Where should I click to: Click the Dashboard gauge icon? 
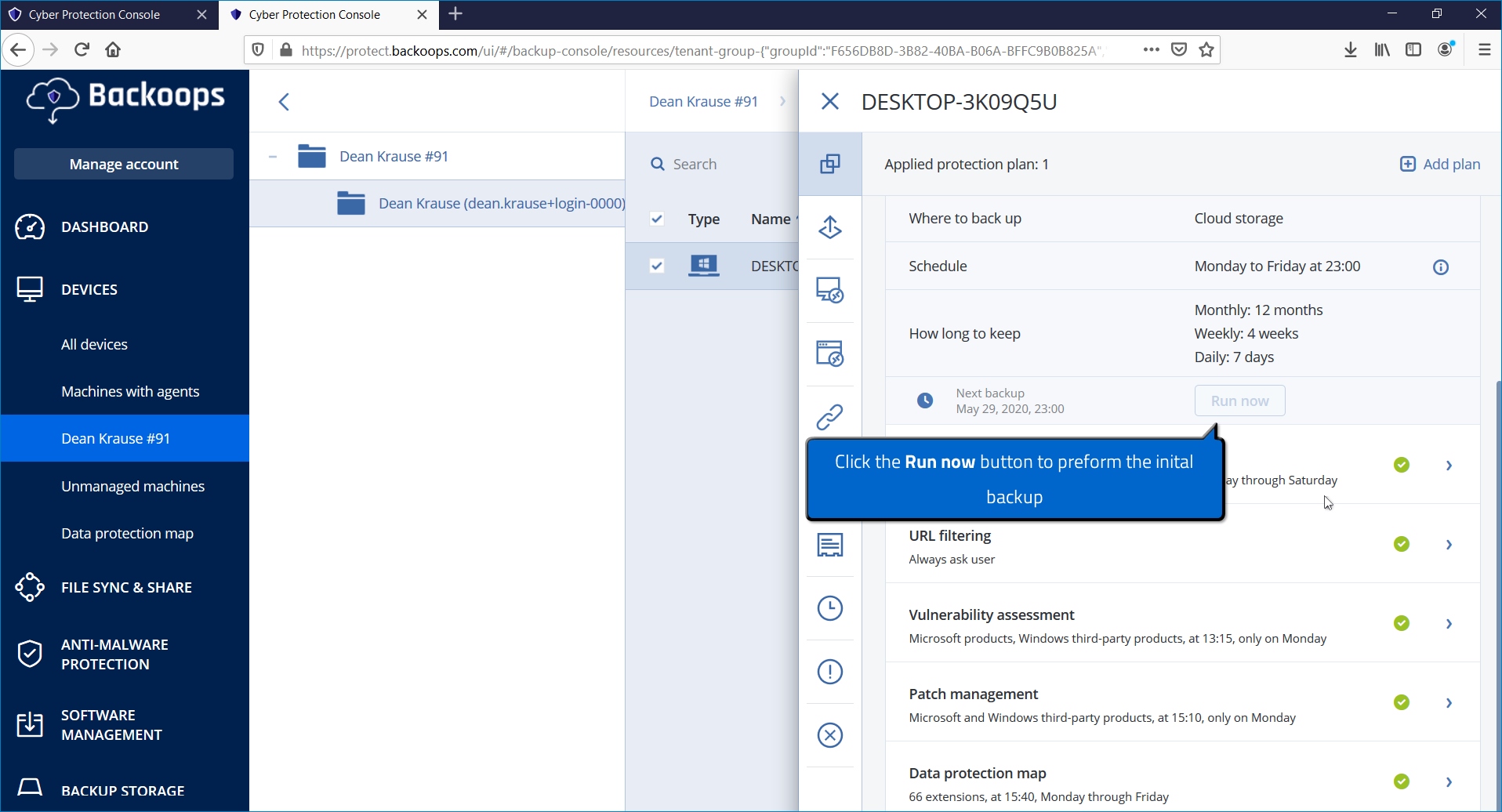pyautogui.click(x=30, y=227)
